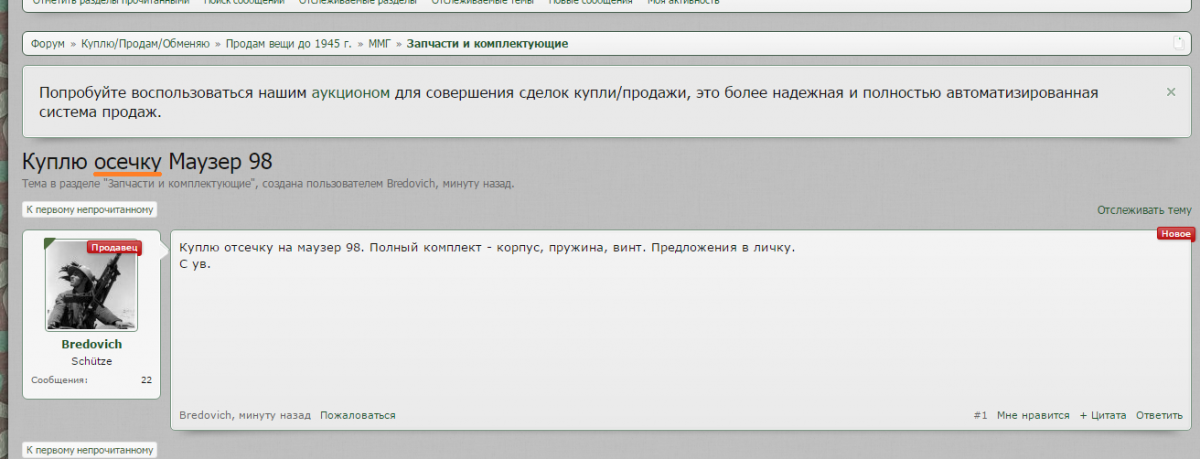Quote the post with + Цитата
The image size is (1200, 459).
pyautogui.click(x=1103, y=415)
